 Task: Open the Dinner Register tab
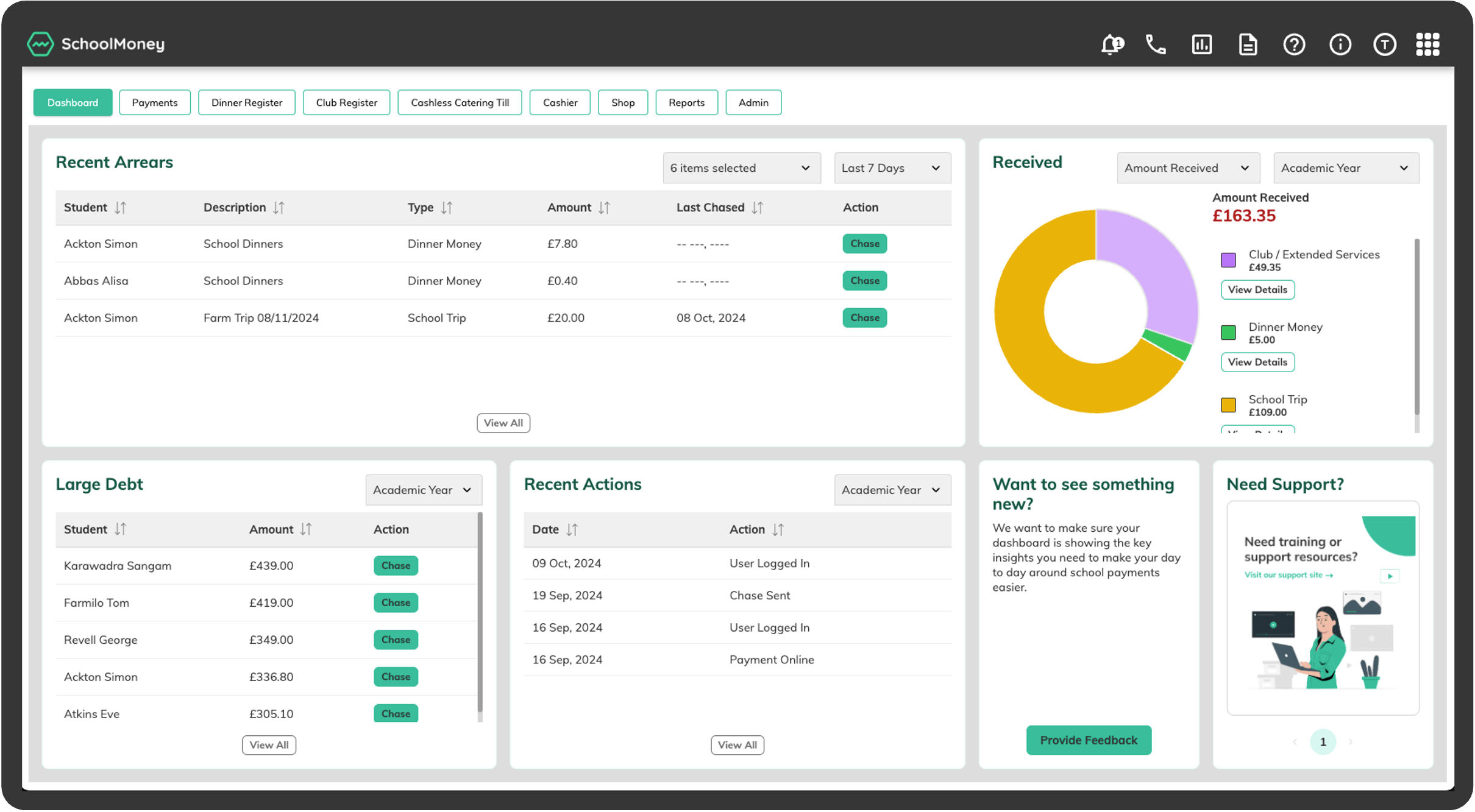point(247,102)
